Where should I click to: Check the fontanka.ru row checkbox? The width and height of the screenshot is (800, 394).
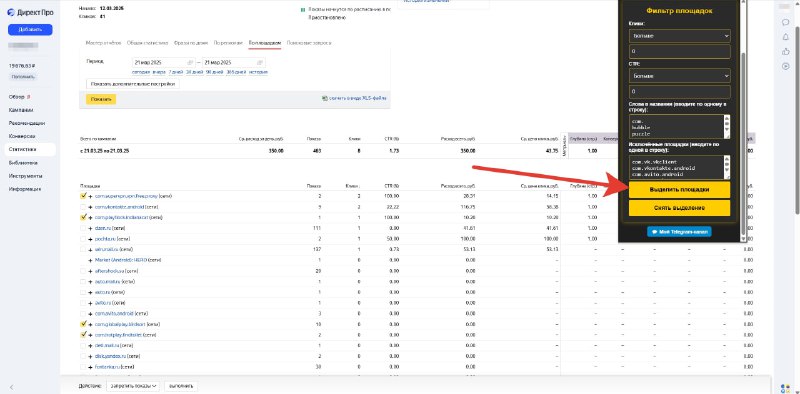click(x=83, y=367)
